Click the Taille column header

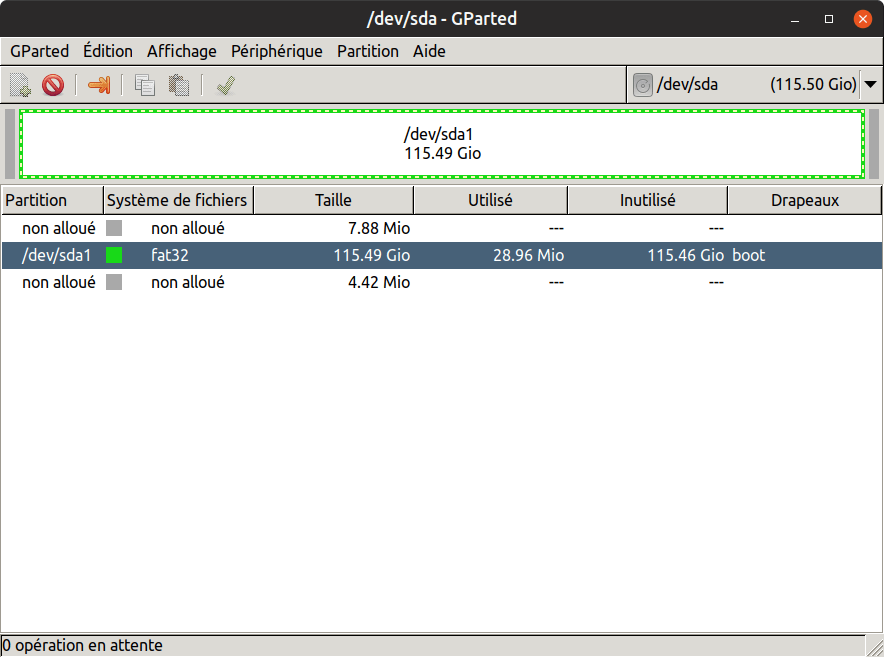333,200
